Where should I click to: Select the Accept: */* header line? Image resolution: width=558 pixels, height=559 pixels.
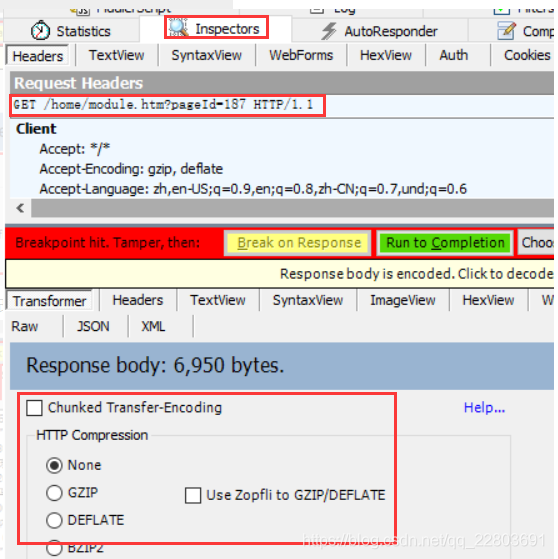coord(74,149)
